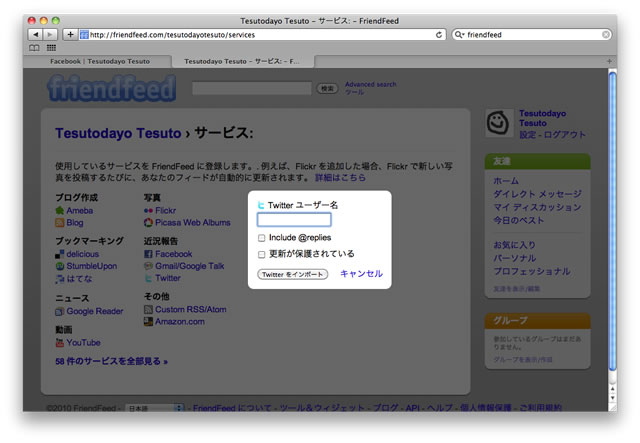Clear the friendfeed search with the X icon
This screenshot has height=443, width=640.
(606, 35)
